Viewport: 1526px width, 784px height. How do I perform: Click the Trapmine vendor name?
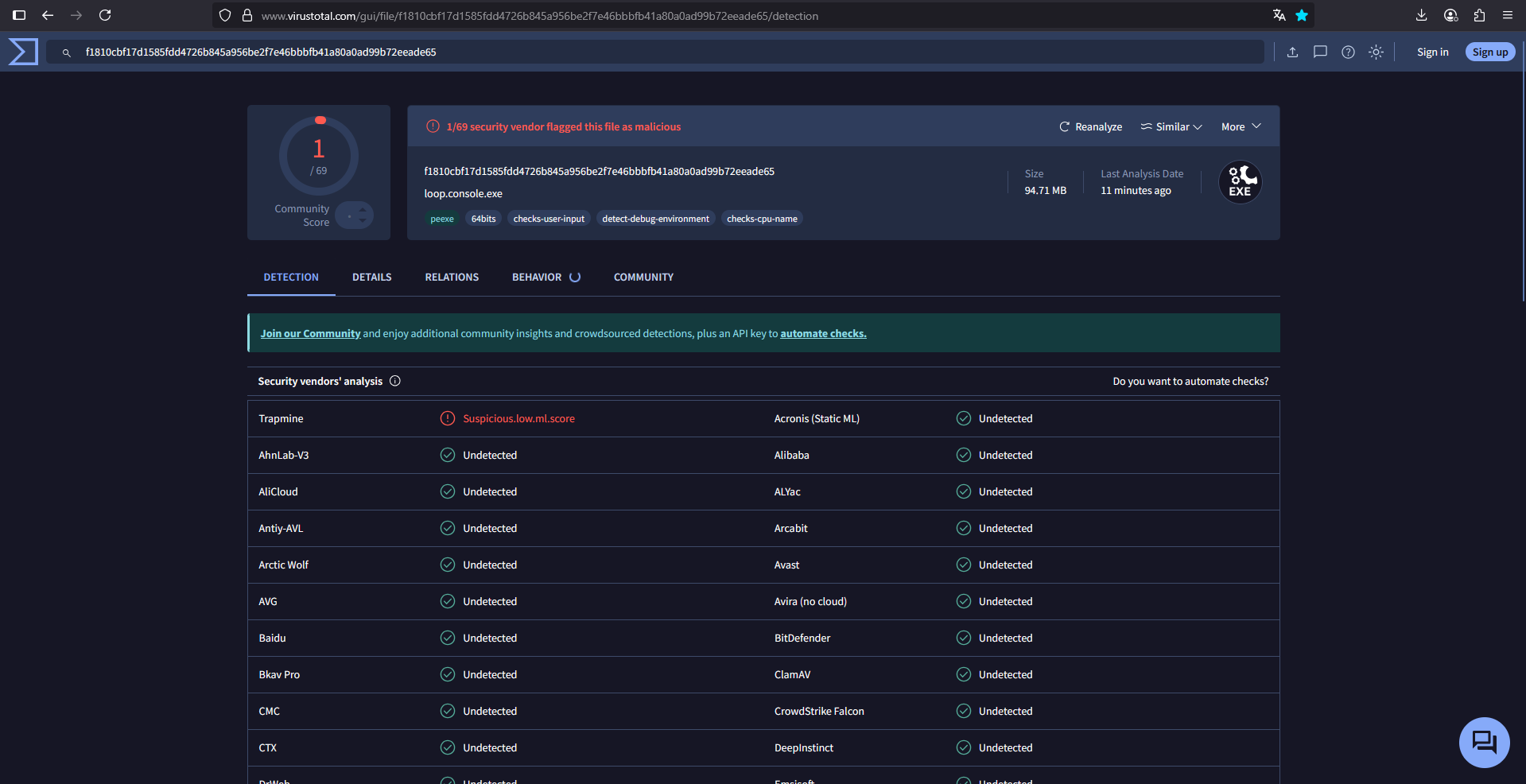pos(281,418)
